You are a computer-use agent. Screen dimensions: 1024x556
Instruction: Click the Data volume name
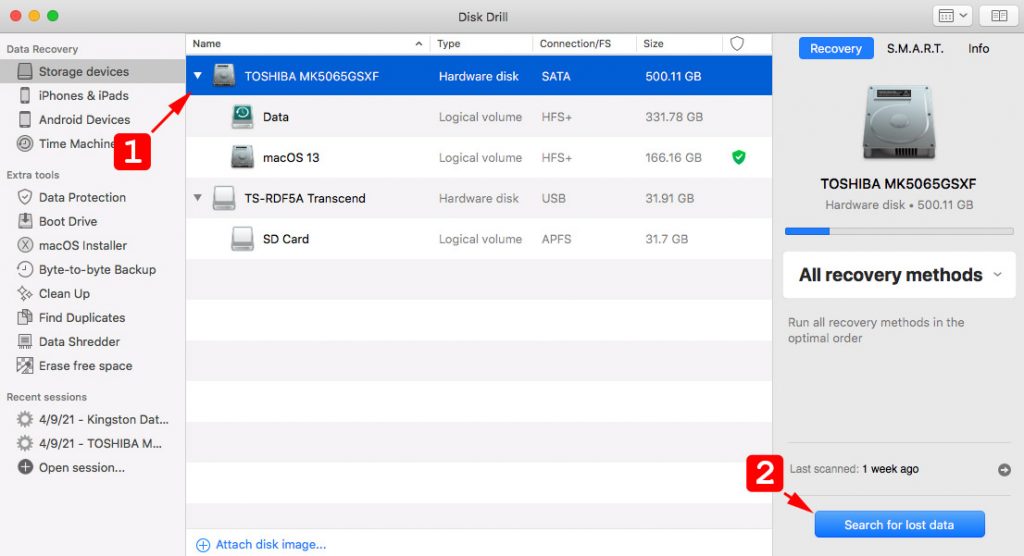pos(276,117)
